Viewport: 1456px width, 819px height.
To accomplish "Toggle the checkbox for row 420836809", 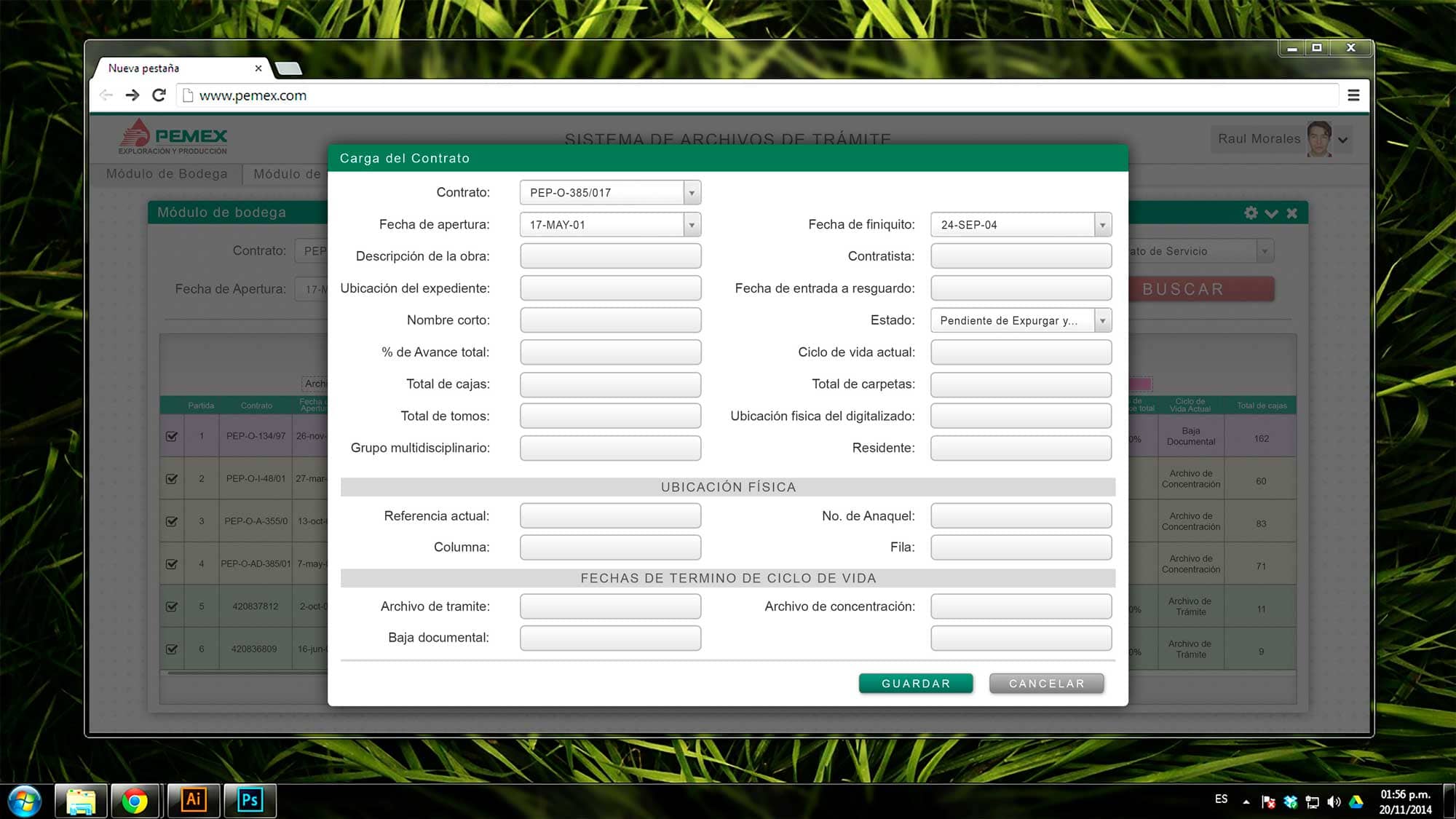I will pyautogui.click(x=172, y=649).
